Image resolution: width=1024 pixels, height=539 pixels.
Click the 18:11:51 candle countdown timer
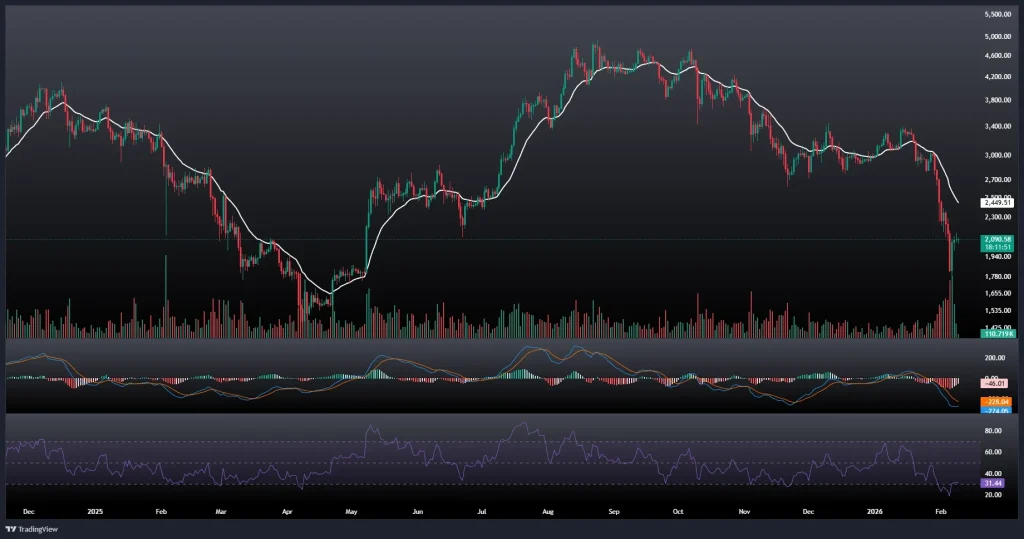(x=971, y=246)
